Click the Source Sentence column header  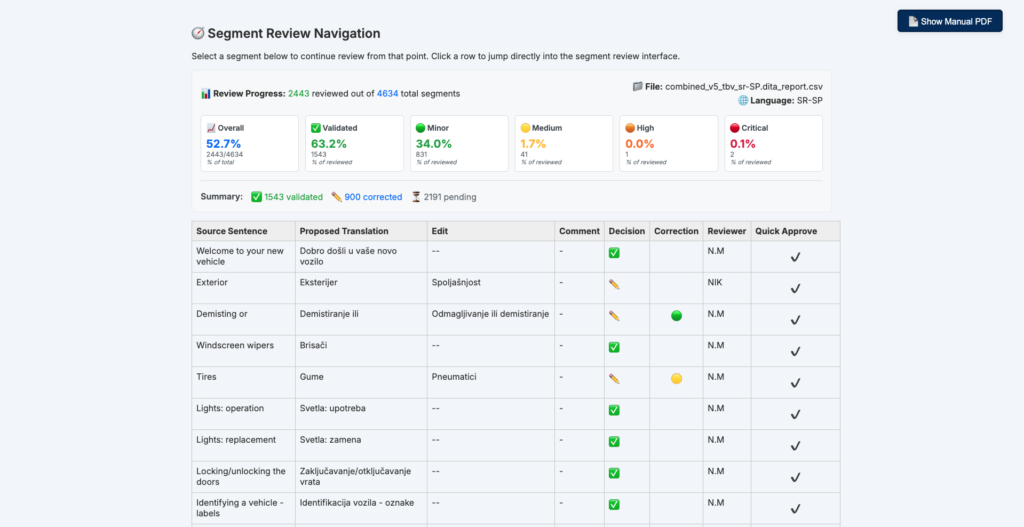pyautogui.click(x=231, y=231)
